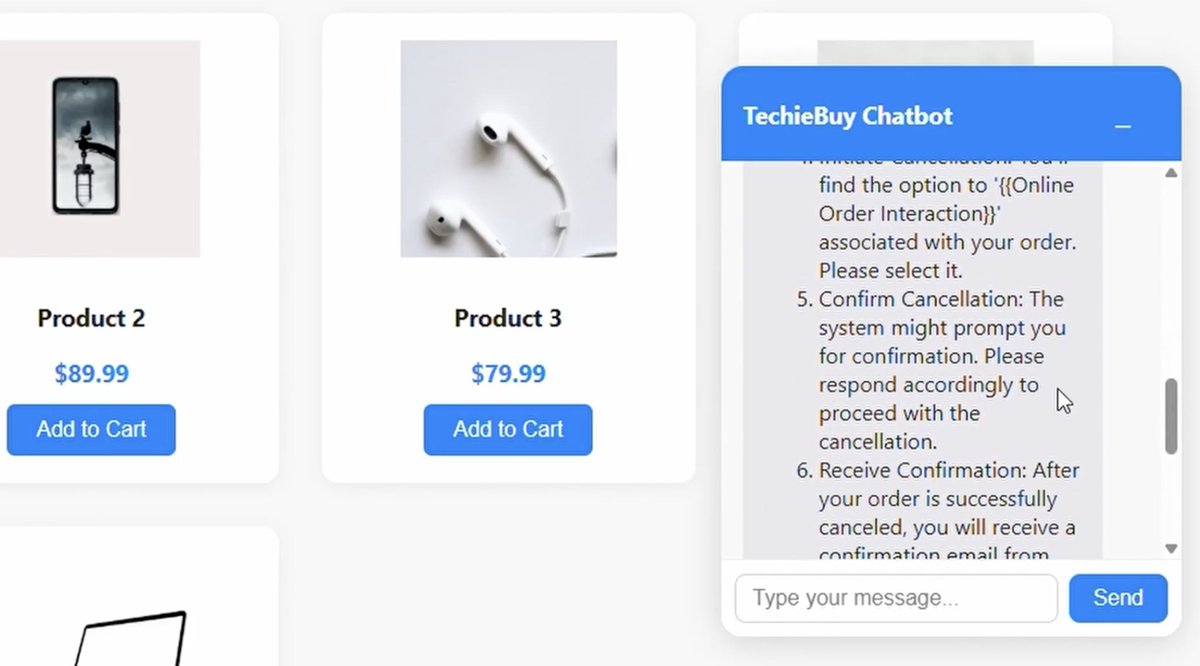Click the $79.99 price label
Screen dimensions: 1200x666
click(x=508, y=374)
